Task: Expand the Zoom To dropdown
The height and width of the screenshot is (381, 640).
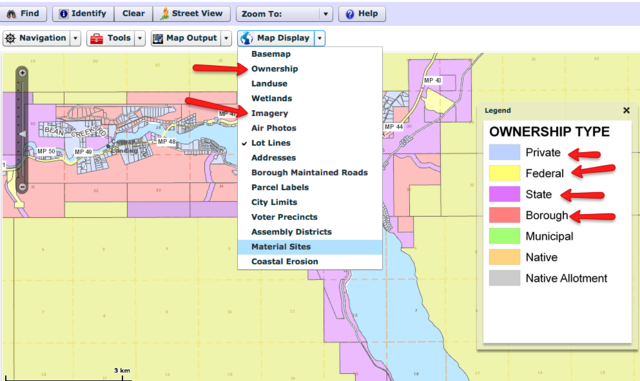Action: click(x=325, y=14)
